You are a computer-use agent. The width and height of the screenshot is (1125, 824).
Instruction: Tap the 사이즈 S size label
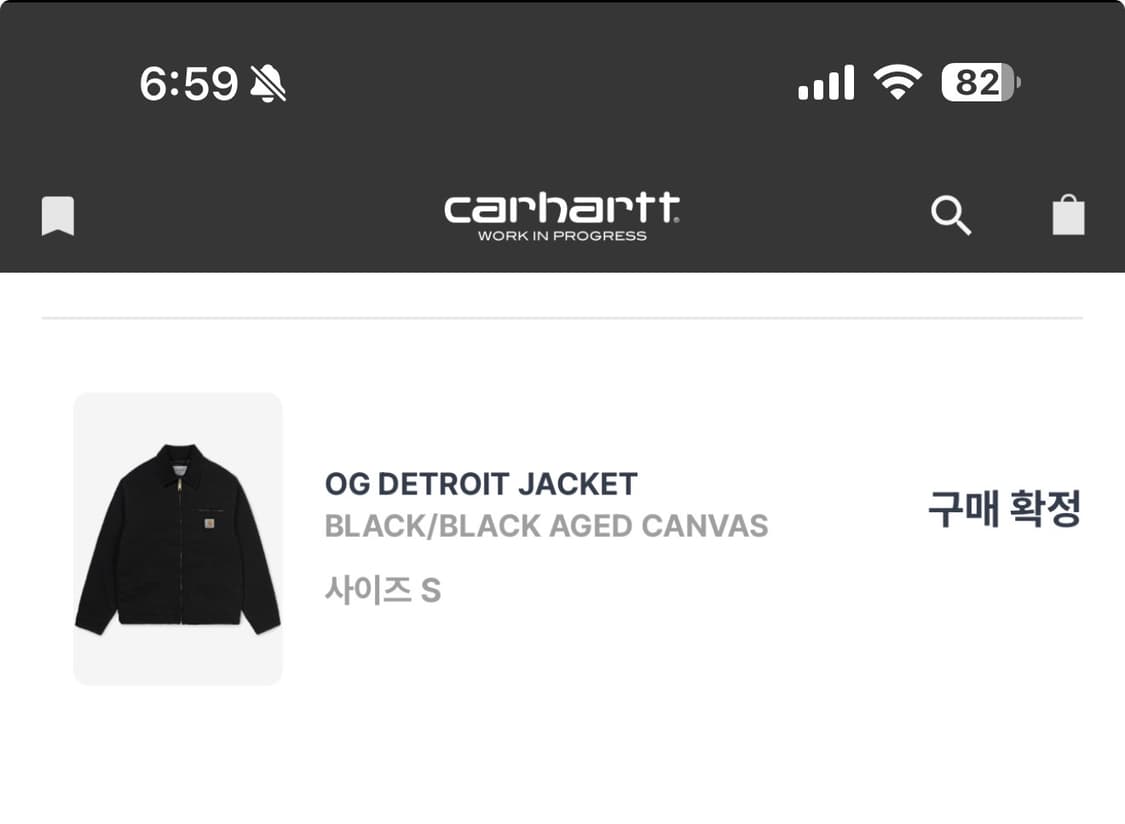point(383,590)
